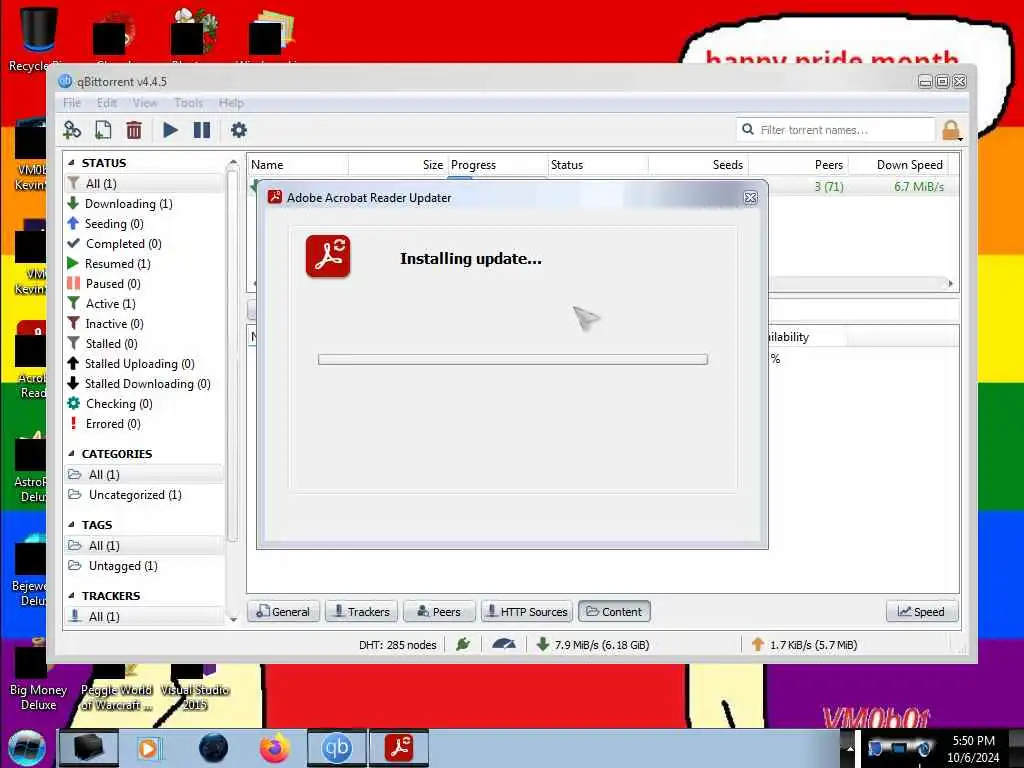Click upload speed 1.7 KiB/s in status bar
Screen dimensions: 1024x768
[x=805, y=645]
